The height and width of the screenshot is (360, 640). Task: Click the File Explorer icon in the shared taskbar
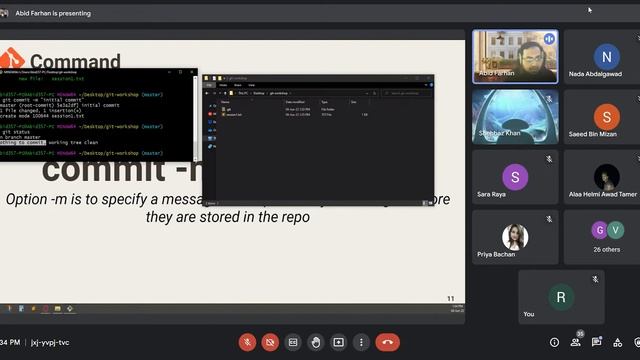pos(58,309)
